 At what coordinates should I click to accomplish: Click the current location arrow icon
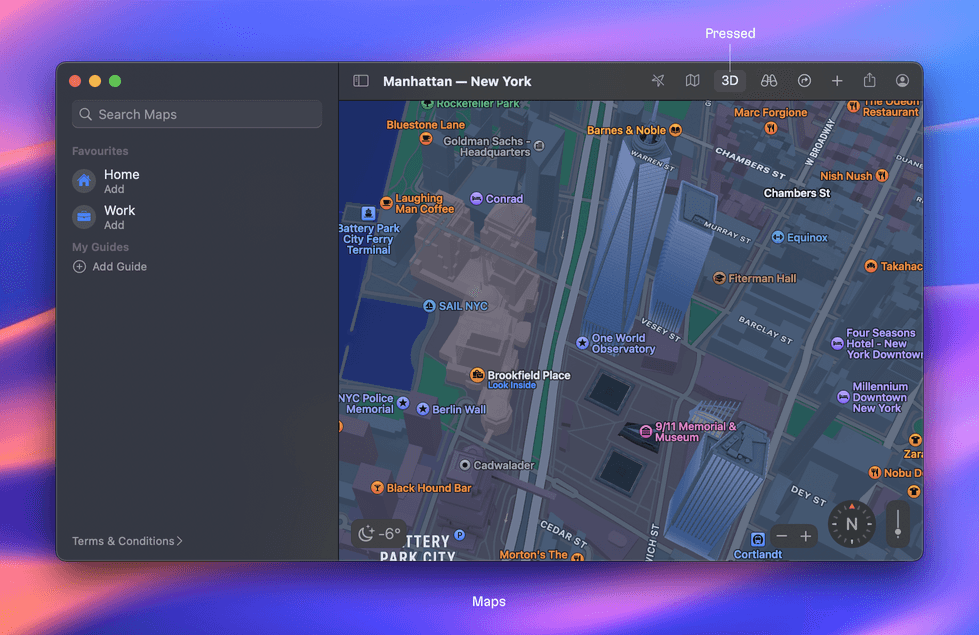[x=658, y=81]
